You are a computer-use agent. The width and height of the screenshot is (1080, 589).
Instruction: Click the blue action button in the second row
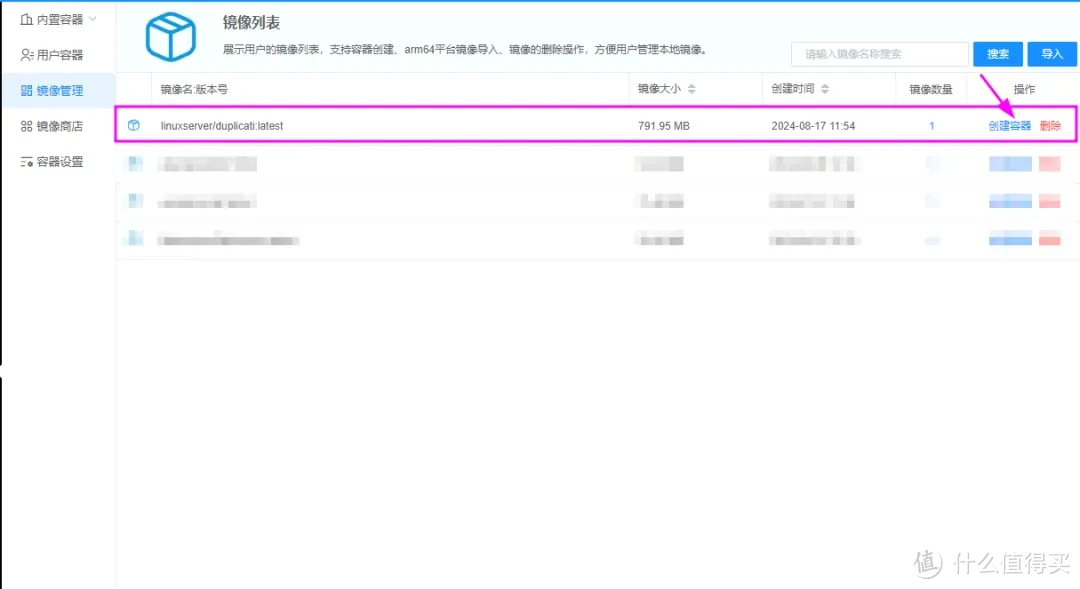(x=1009, y=163)
